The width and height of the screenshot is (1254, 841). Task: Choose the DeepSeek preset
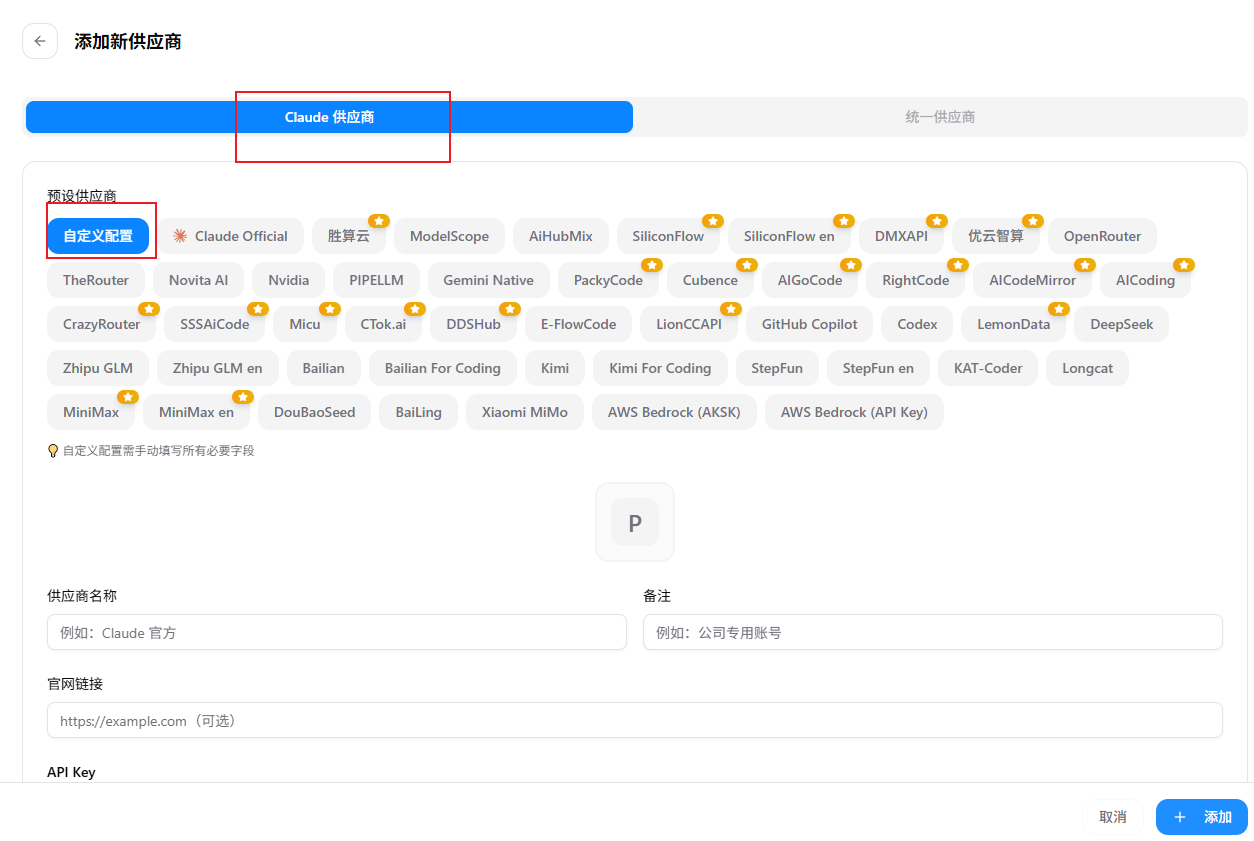(1121, 324)
